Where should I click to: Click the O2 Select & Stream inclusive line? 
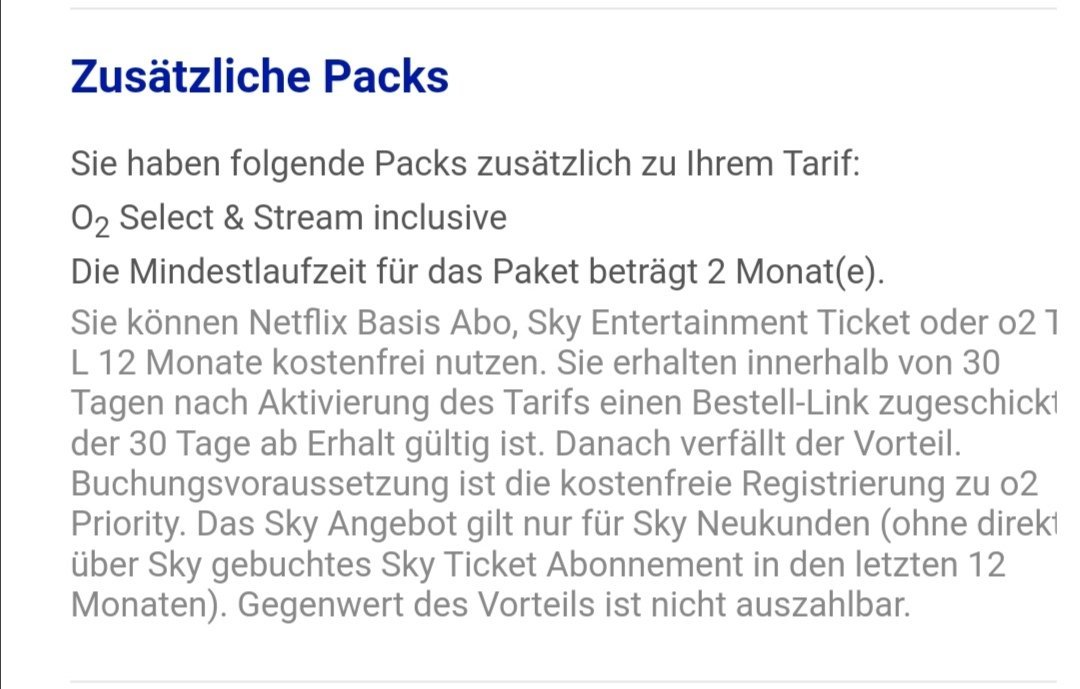tap(289, 219)
